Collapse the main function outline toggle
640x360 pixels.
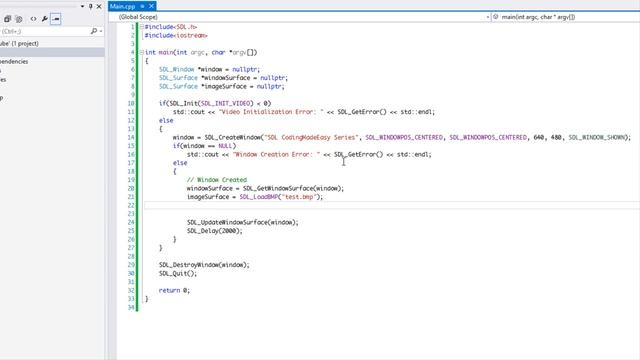tap(142, 52)
